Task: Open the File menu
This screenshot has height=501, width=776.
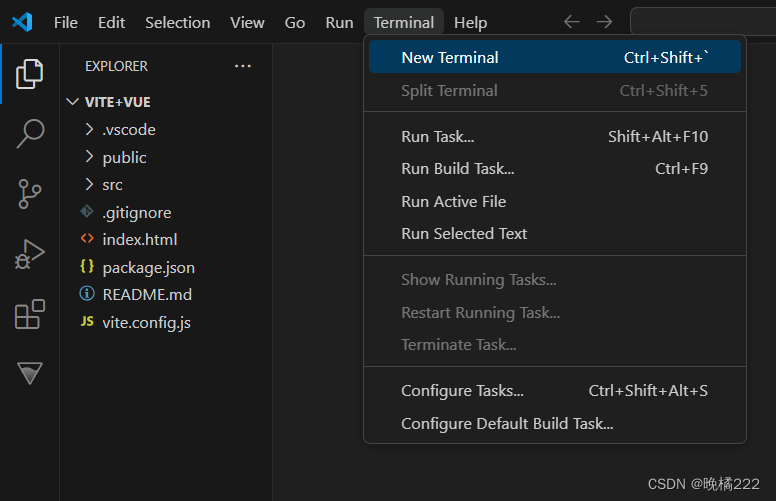Action: click(x=65, y=22)
